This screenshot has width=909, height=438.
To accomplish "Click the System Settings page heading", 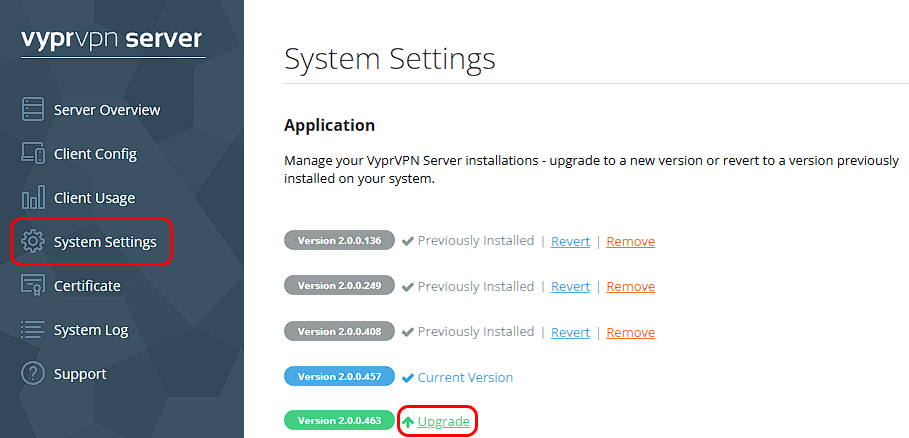I will click(390, 59).
